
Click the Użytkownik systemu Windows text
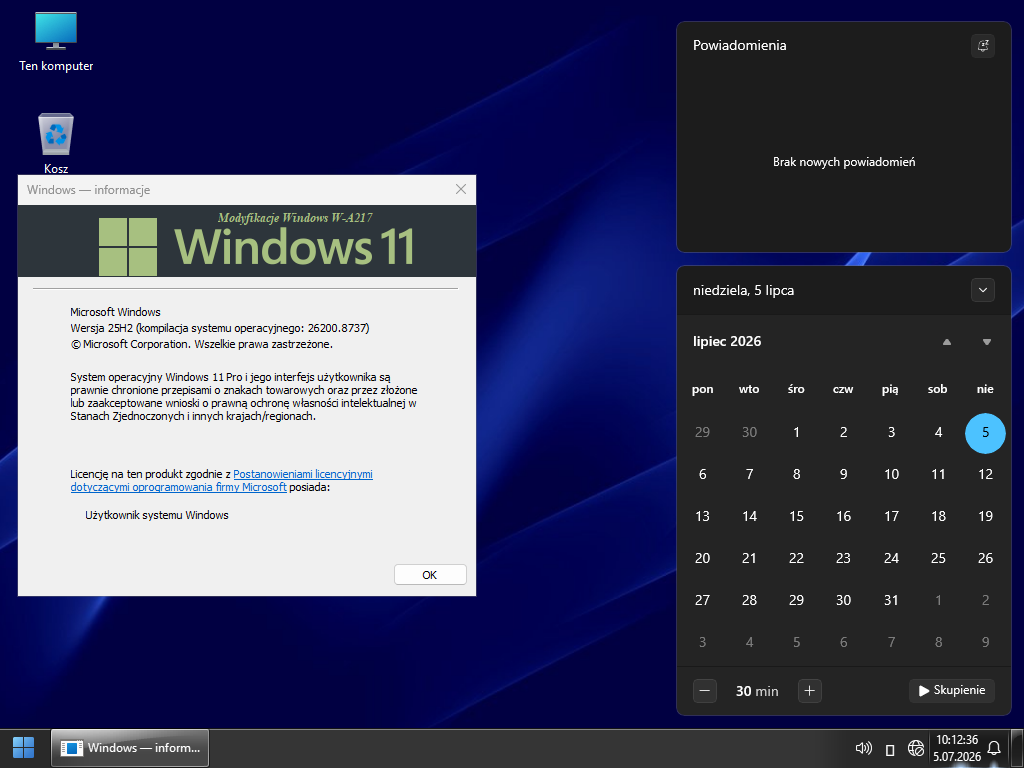coord(157,515)
